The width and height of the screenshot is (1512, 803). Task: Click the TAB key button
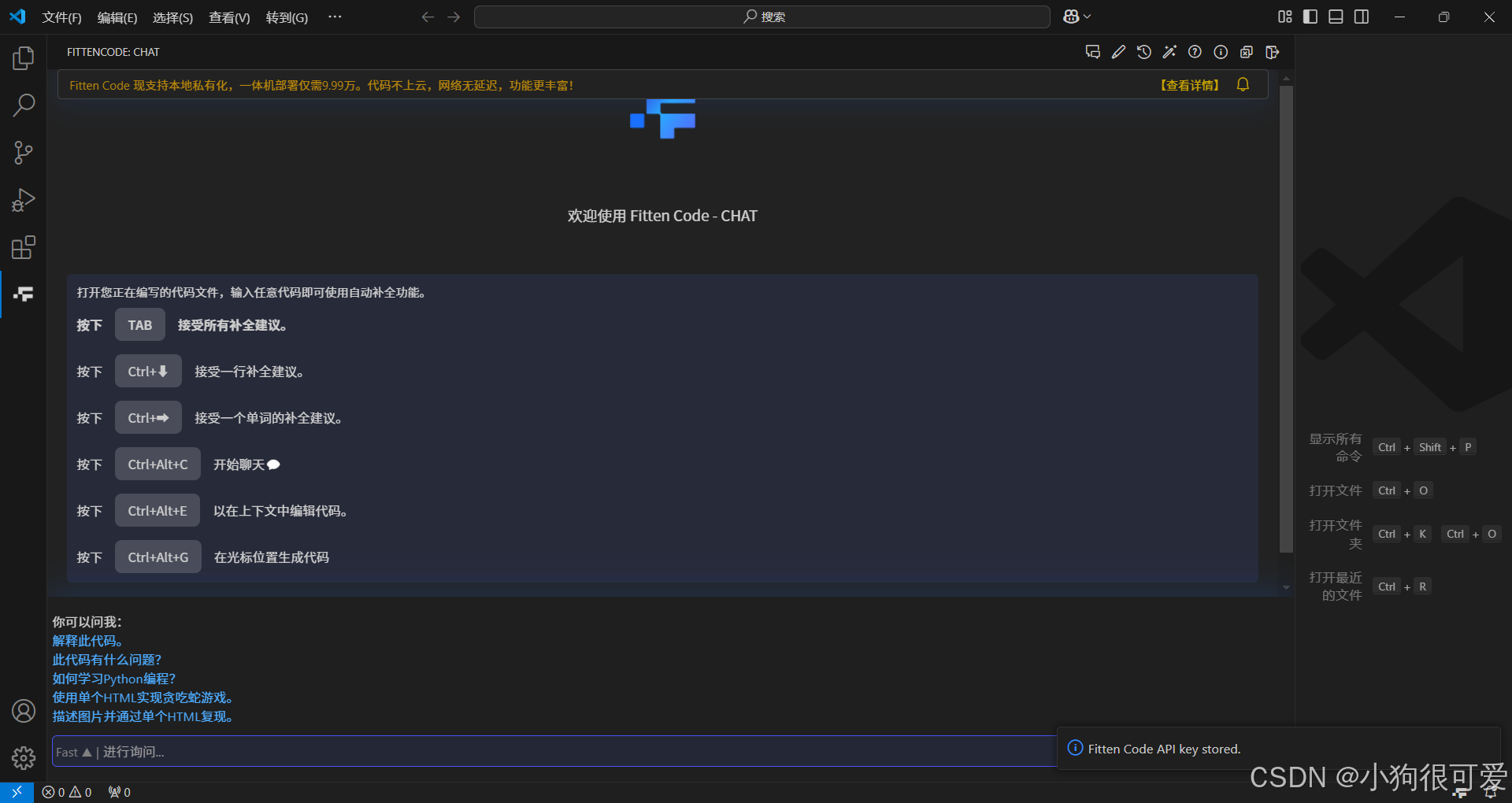140,325
